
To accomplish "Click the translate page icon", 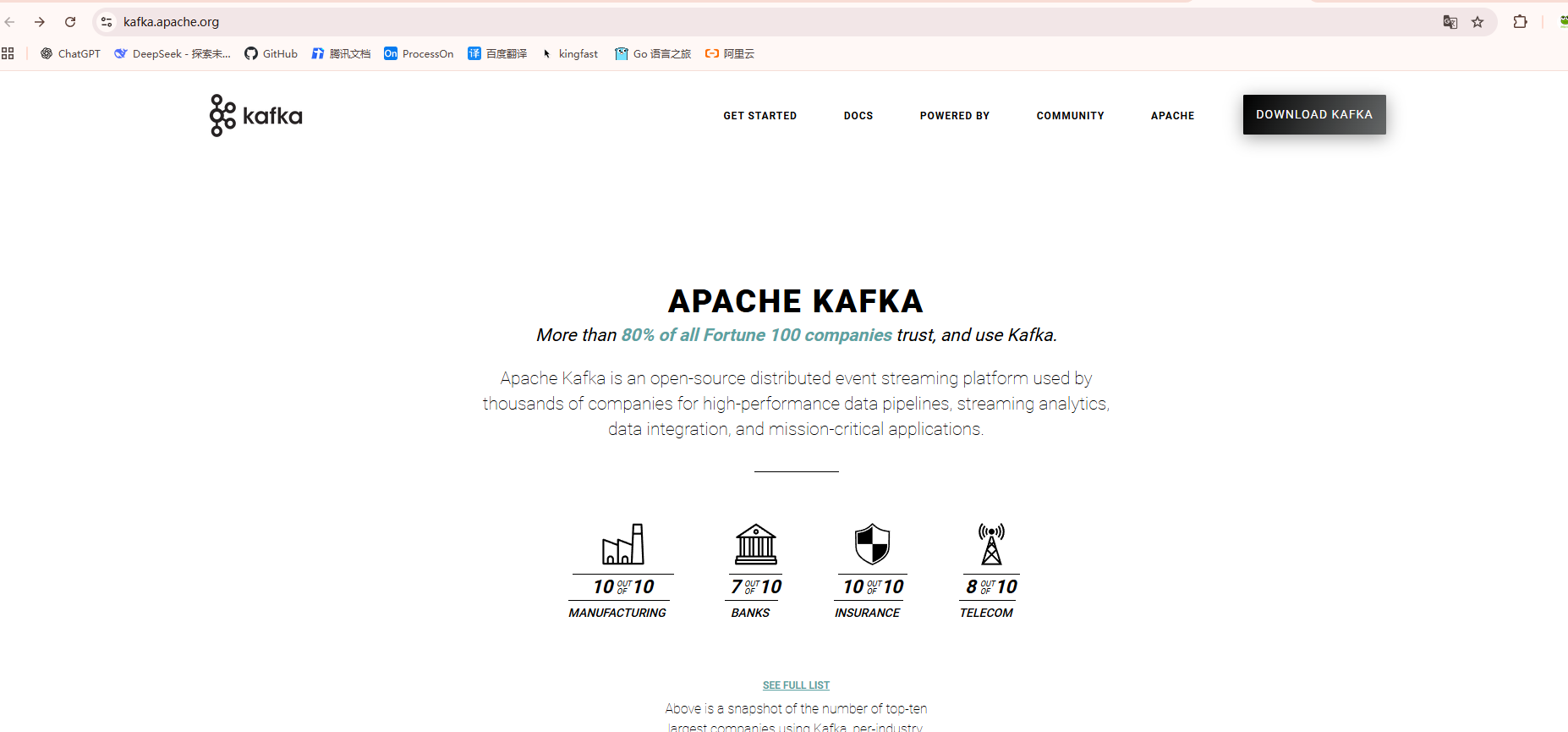I will point(1450,22).
